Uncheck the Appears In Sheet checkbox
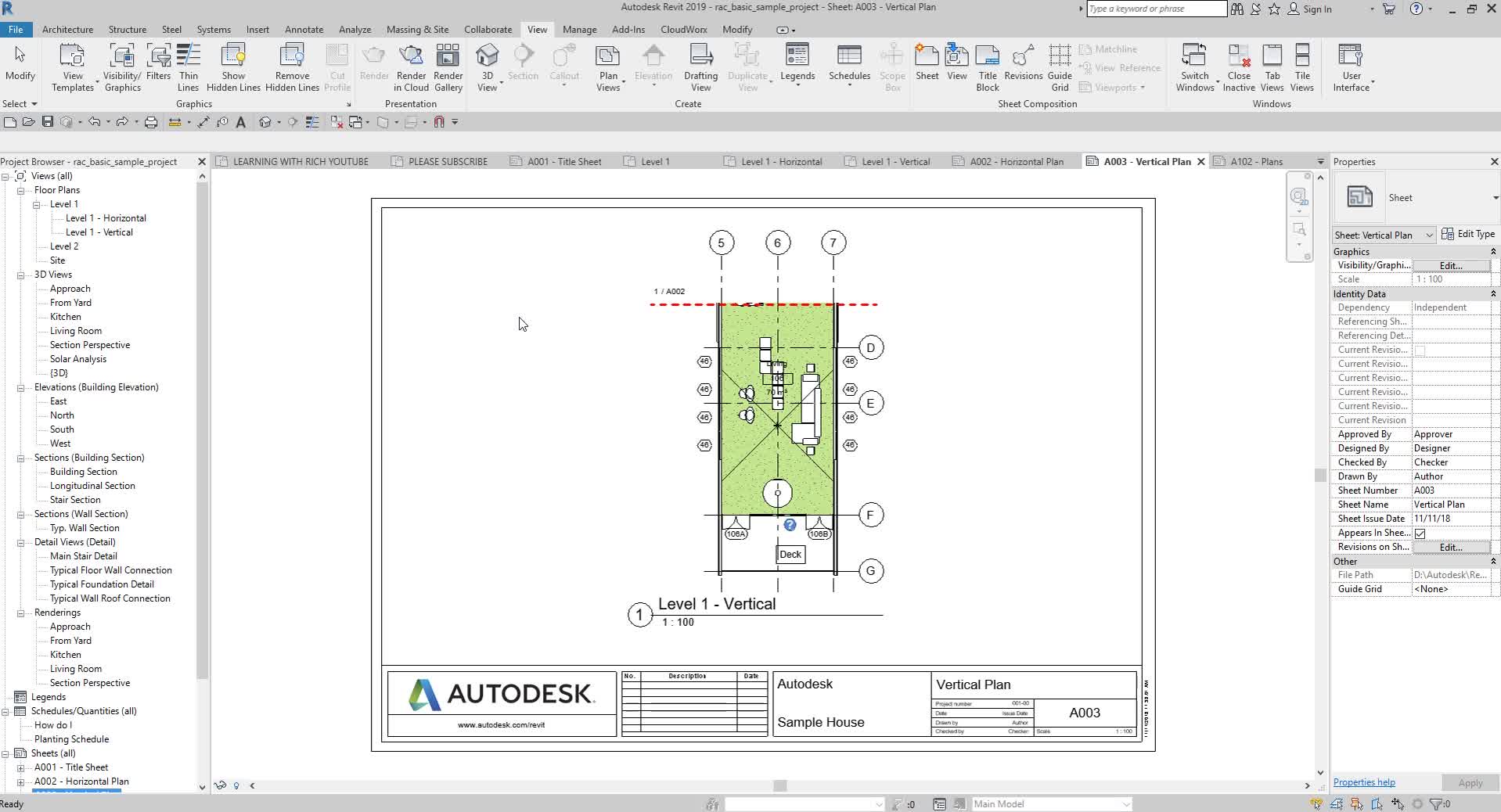This screenshot has height=812, width=1501. coord(1420,533)
